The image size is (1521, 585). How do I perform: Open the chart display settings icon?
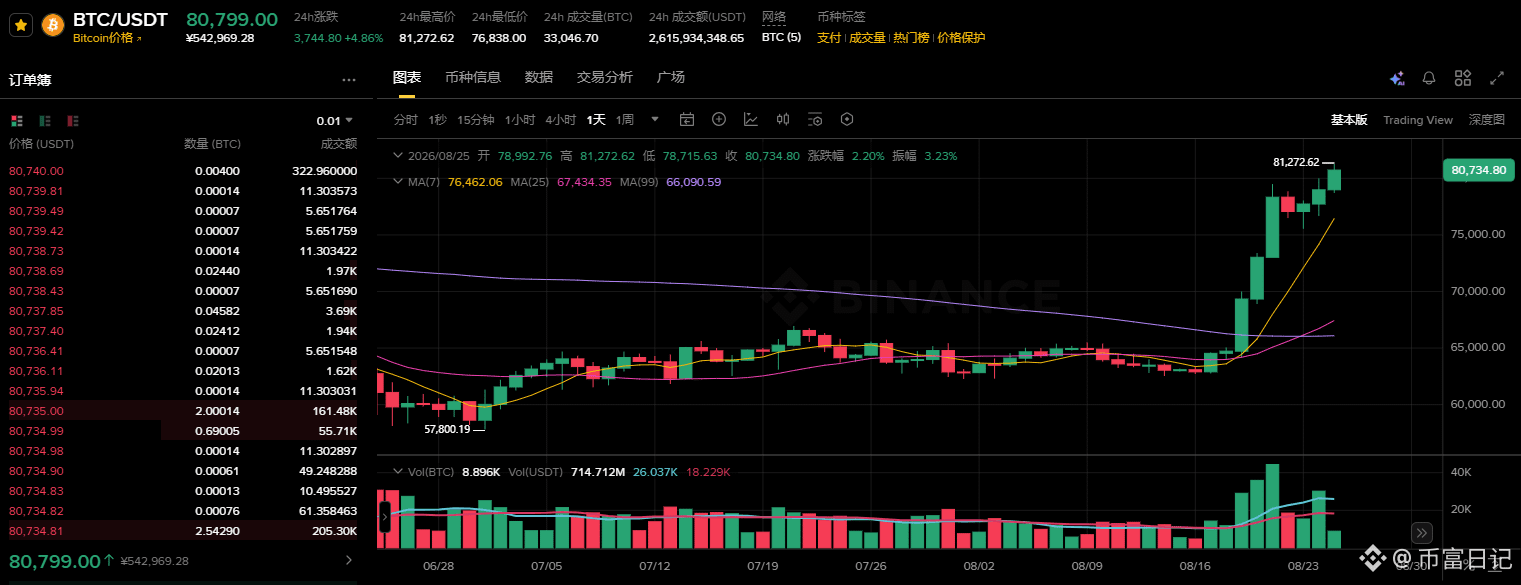[x=815, y=120]
